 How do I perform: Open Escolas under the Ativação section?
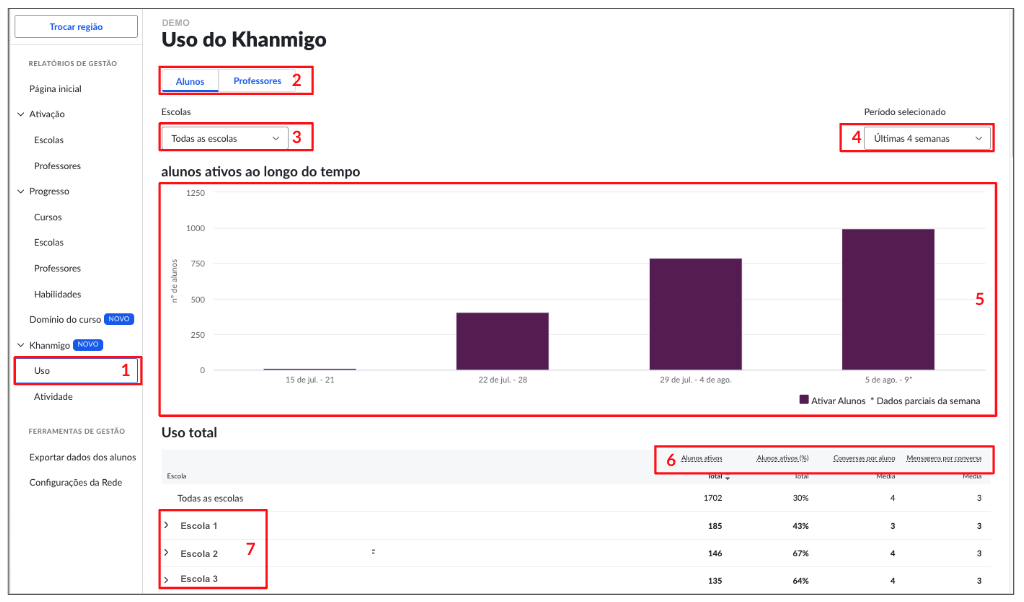pos(49,140)
